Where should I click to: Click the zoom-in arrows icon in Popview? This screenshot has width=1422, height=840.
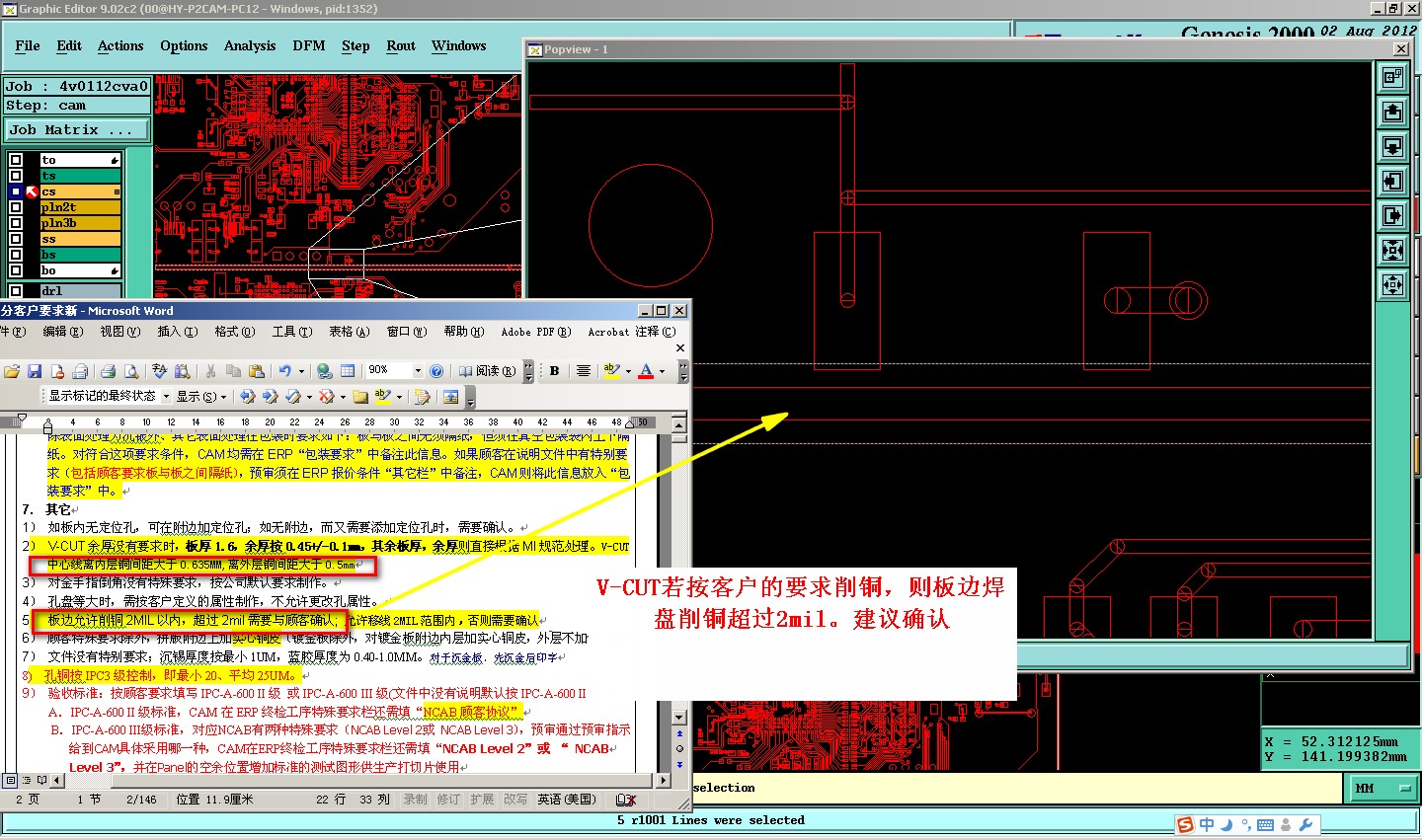click(1392, 250)
